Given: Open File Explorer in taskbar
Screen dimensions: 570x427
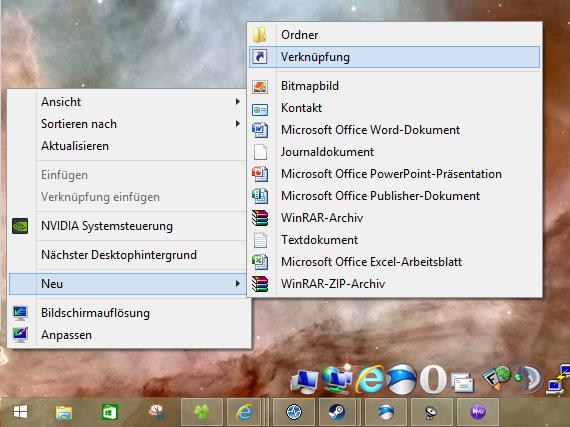Looking at the screenshot, I should coord(64,412).
